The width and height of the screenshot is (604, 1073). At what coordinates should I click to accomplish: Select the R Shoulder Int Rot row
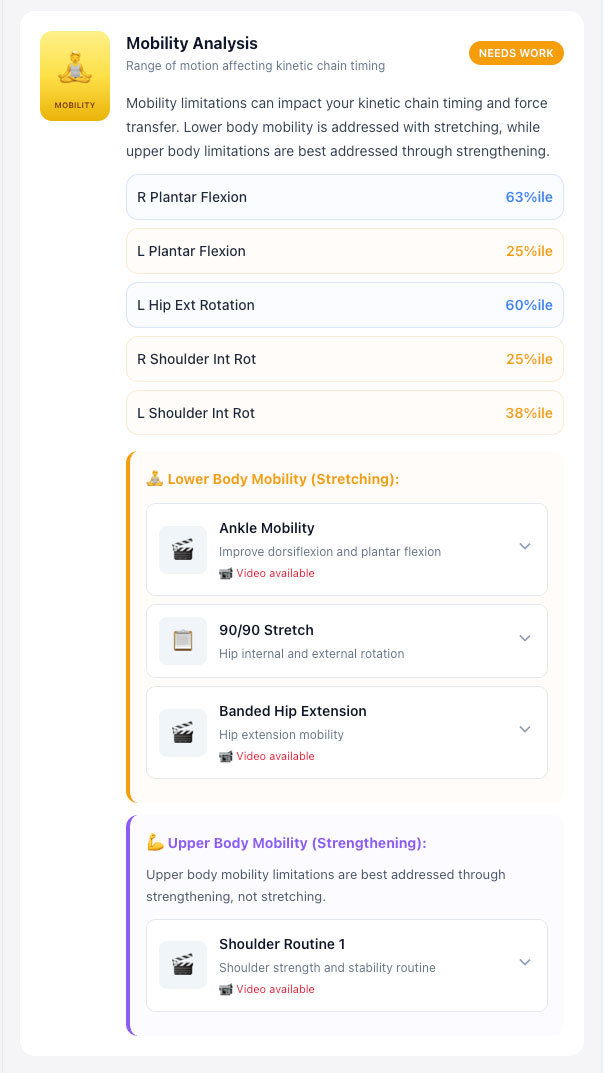pos(344,358)
